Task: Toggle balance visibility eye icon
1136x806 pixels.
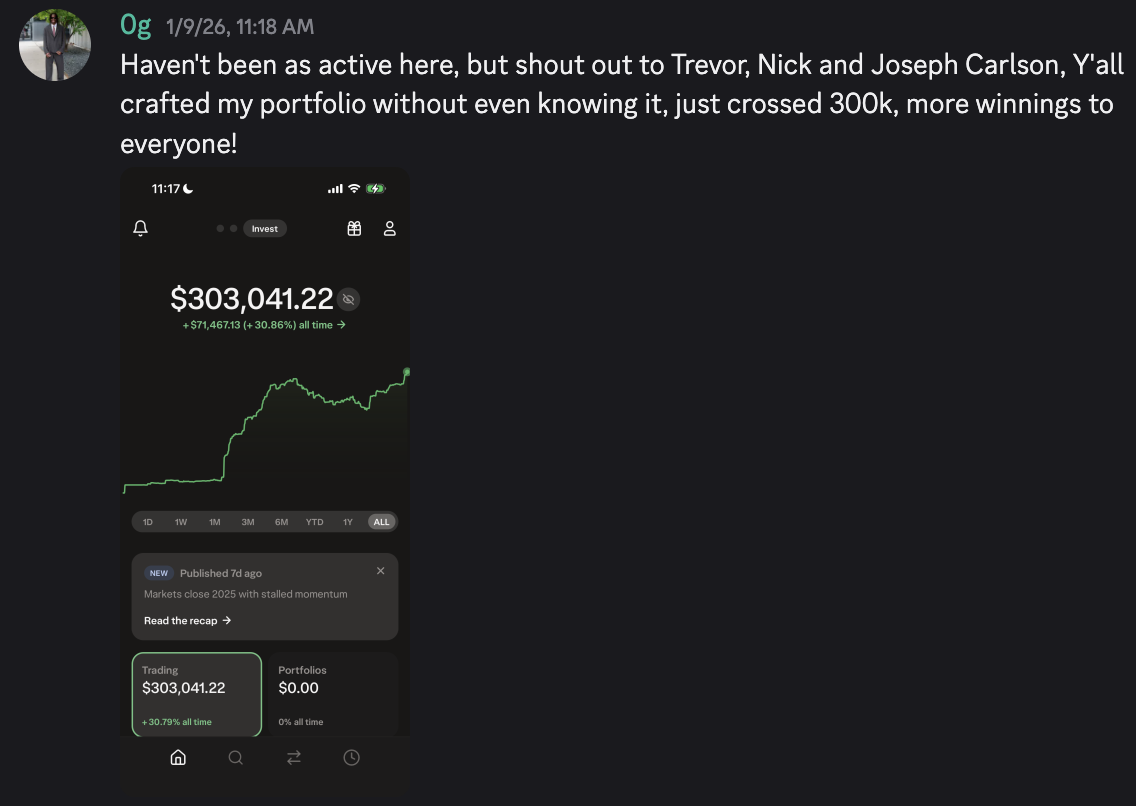Action: point(348,299)
